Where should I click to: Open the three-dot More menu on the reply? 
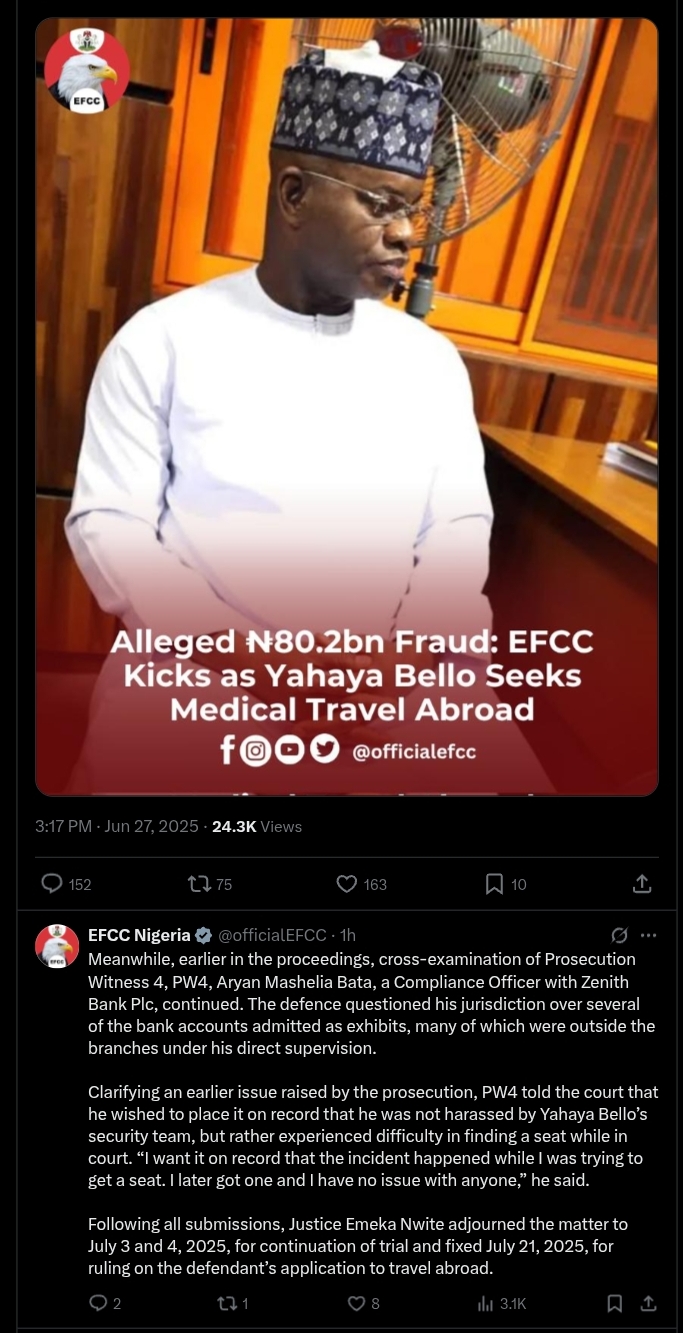(649, 935)
